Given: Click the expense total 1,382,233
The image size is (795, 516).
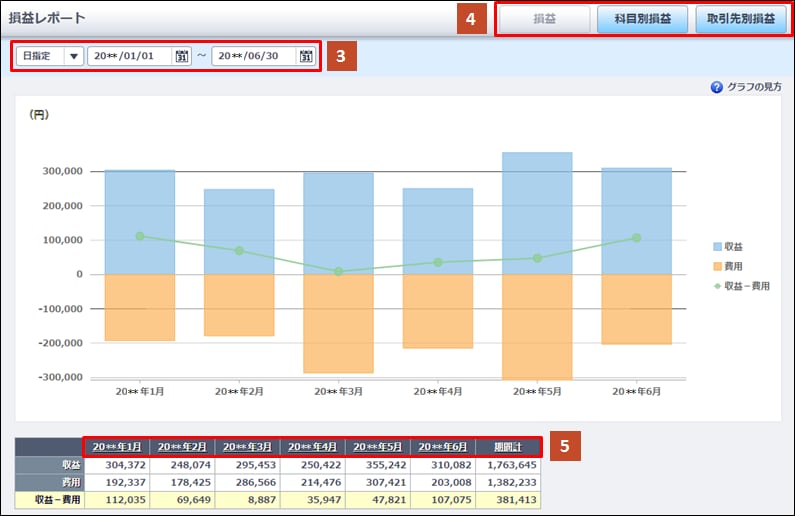Looking at the screenshot, I should point(508,482).
